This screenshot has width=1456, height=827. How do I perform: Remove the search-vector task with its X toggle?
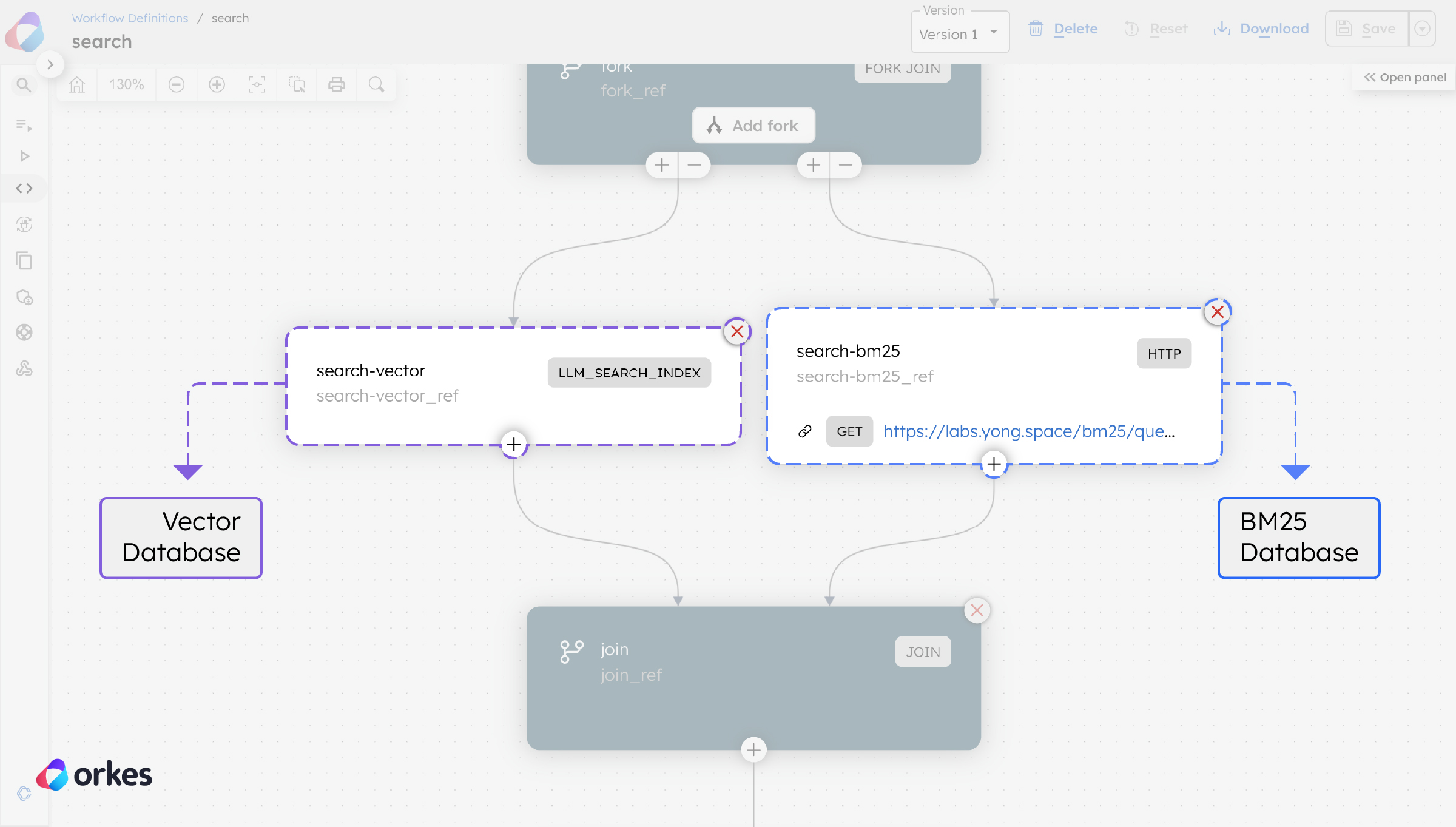coord(736,332)
